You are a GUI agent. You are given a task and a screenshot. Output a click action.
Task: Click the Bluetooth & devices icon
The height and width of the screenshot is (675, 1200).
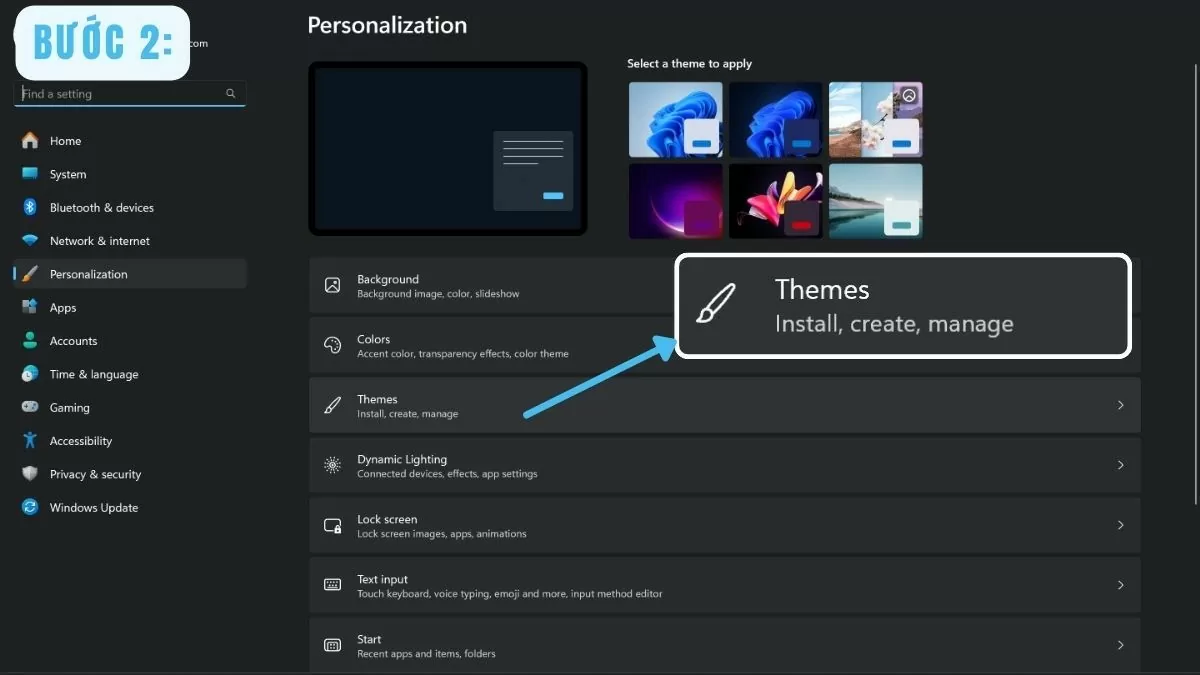point(30,207)
